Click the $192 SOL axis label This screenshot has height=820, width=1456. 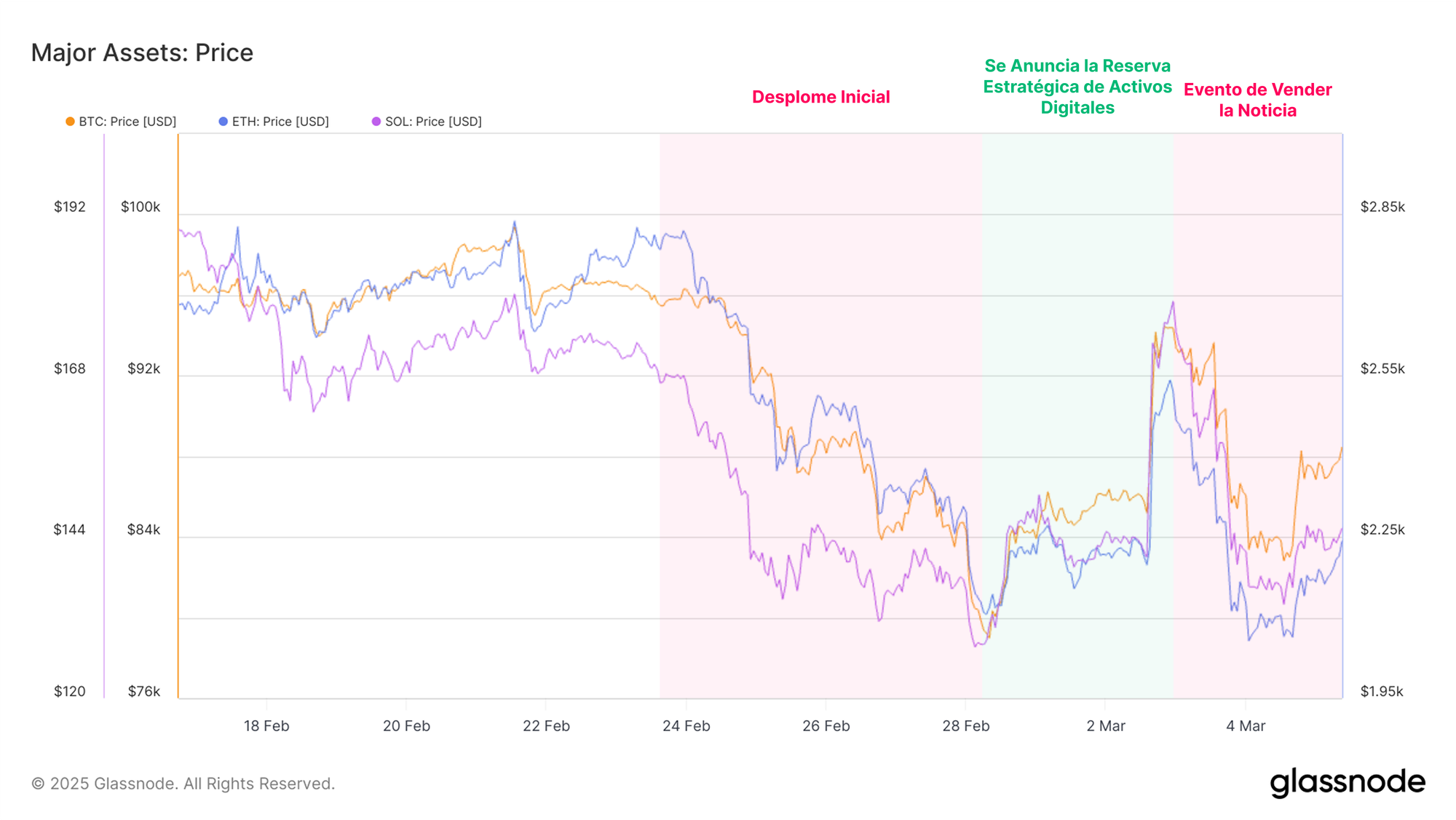coord(70,207)
